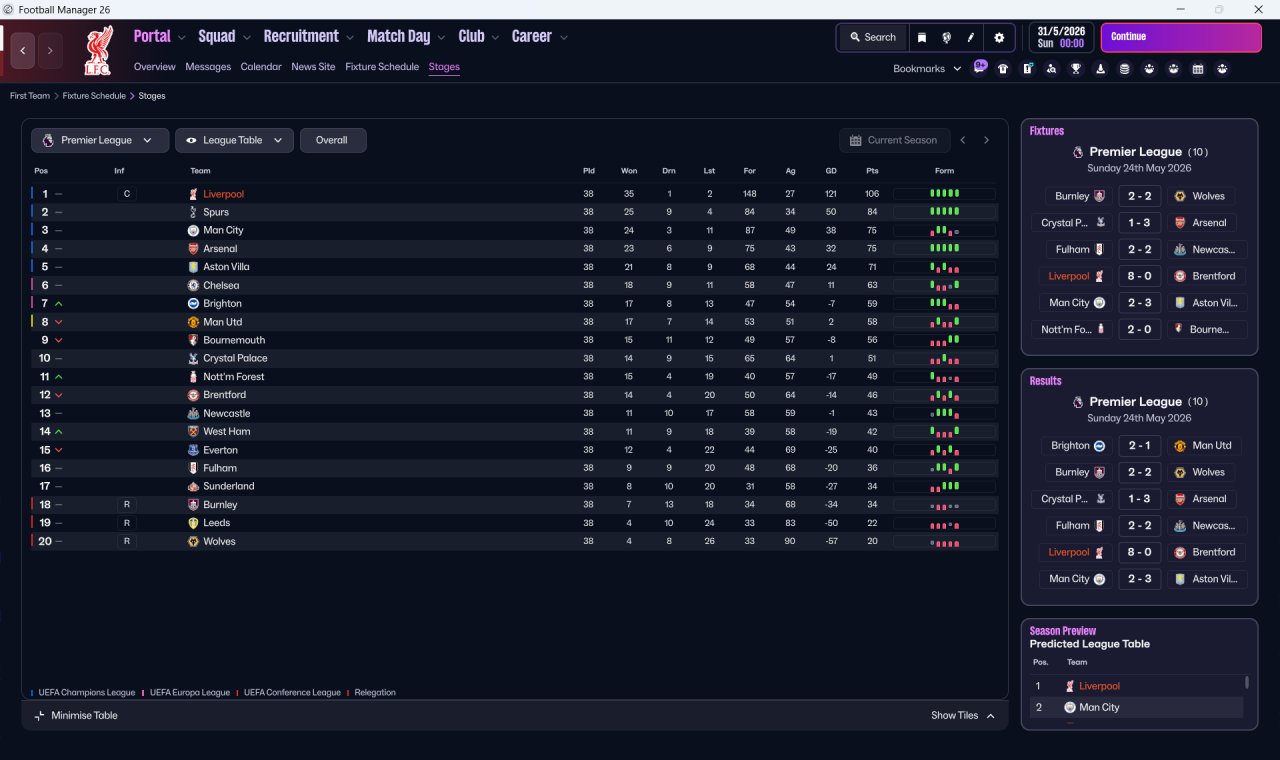1280x760 pixels.
Task: Open the Bookmarks dropdown
Action: (927, 69)
